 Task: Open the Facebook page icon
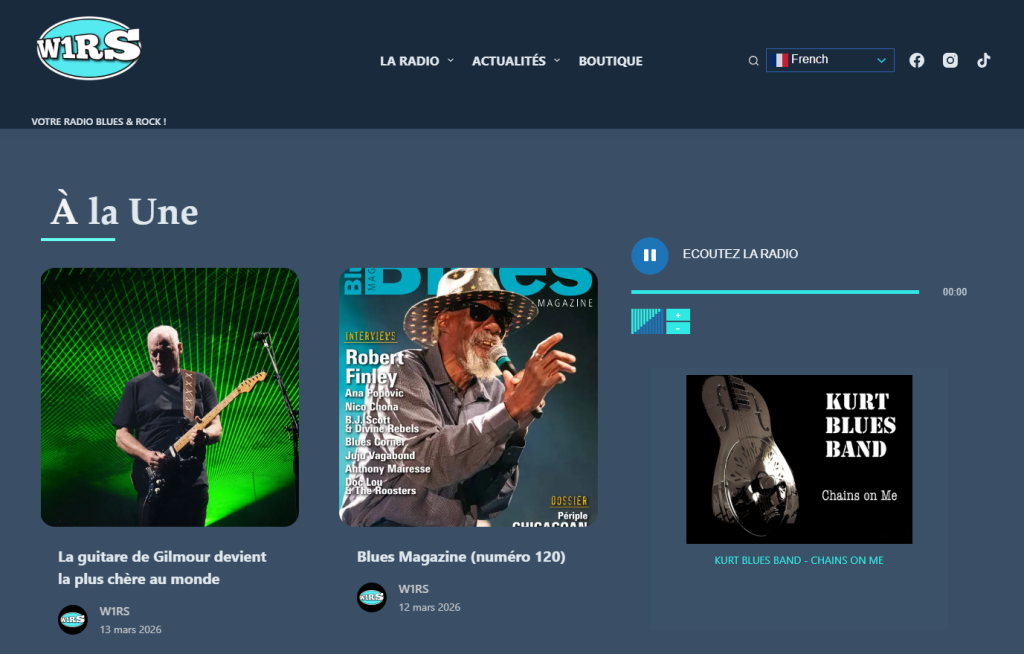916,60
